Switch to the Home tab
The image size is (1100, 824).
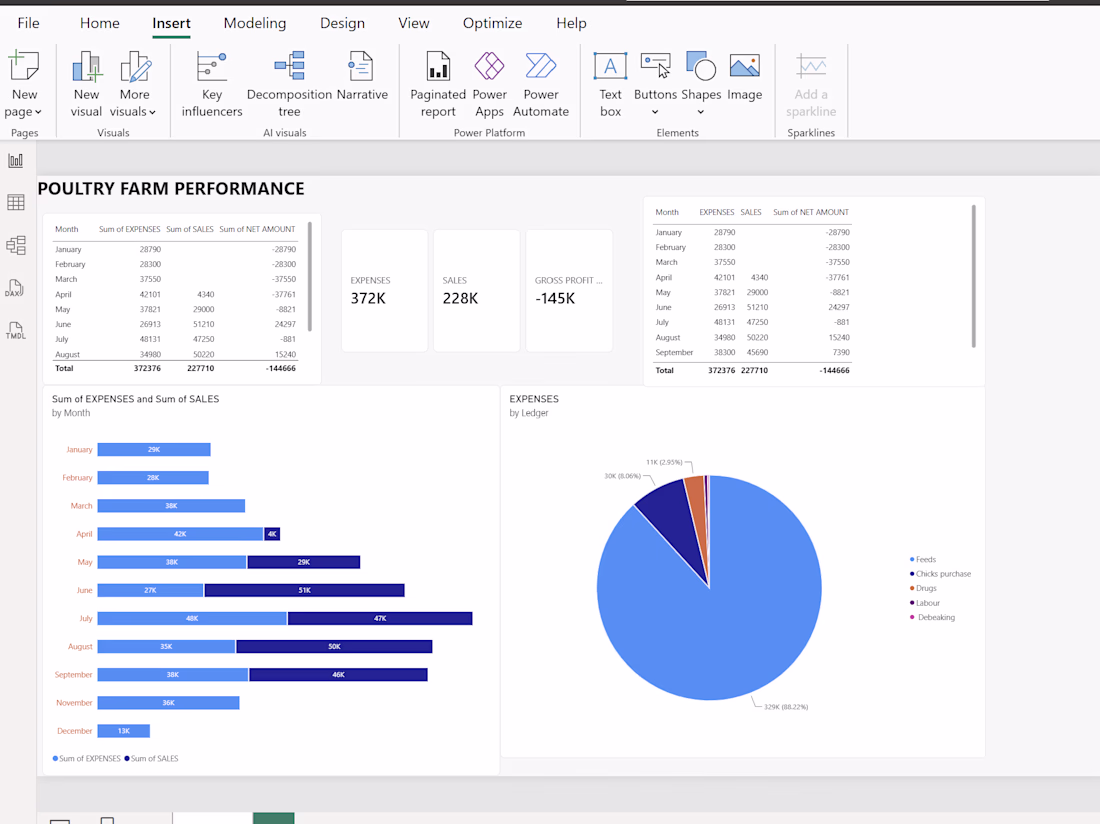[x=100, y=23]
